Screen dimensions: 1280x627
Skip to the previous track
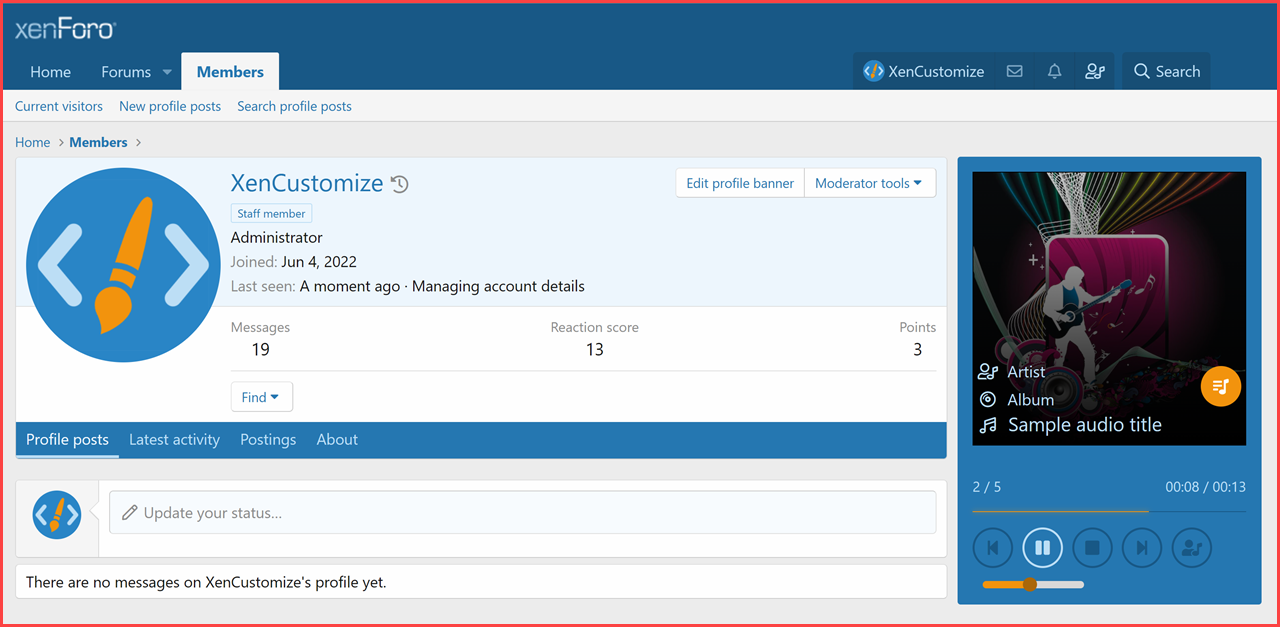click(992, 548)
